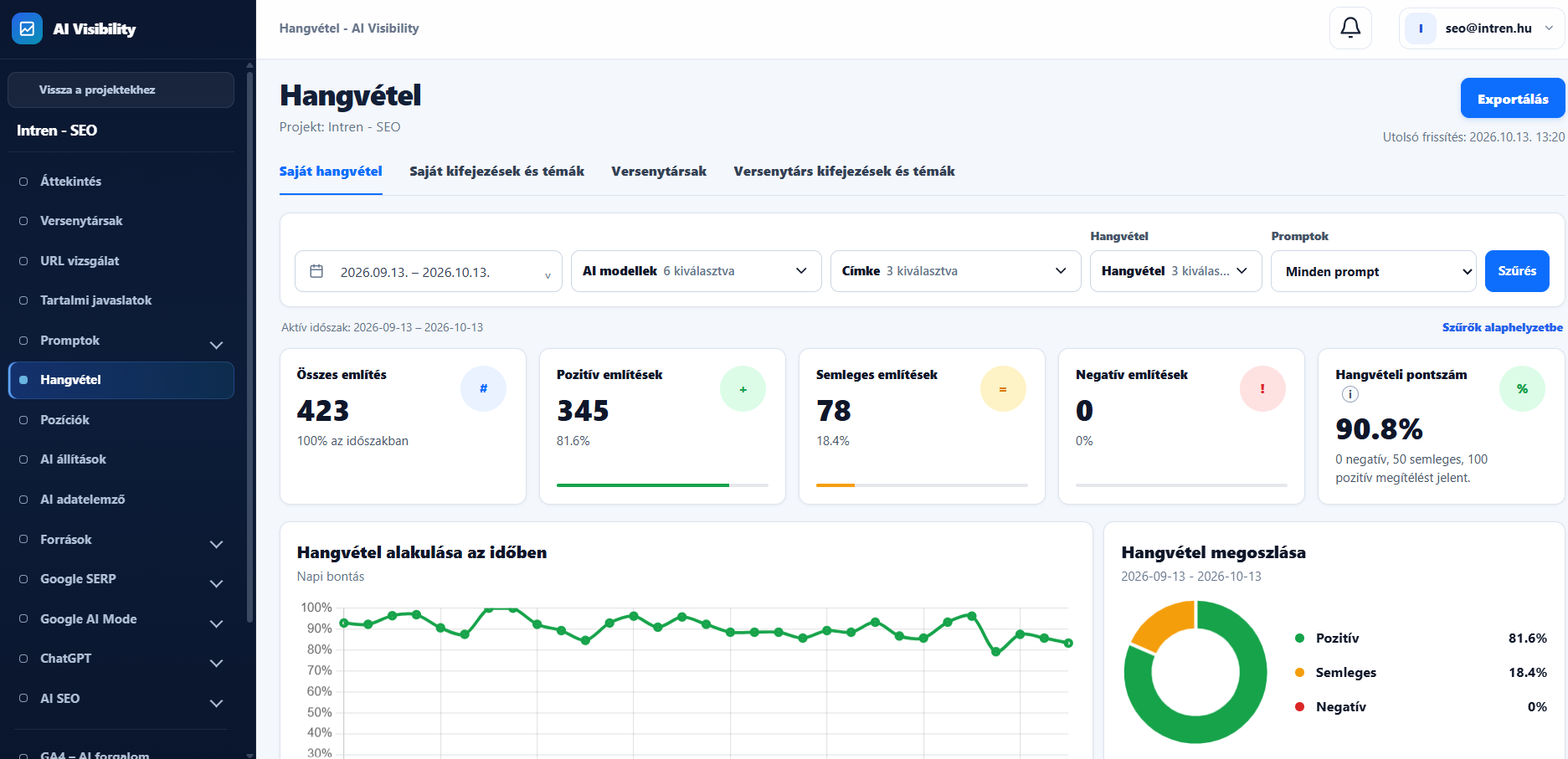Click the Szűrés button
1568x759 pixels.
coord(1517,271)
